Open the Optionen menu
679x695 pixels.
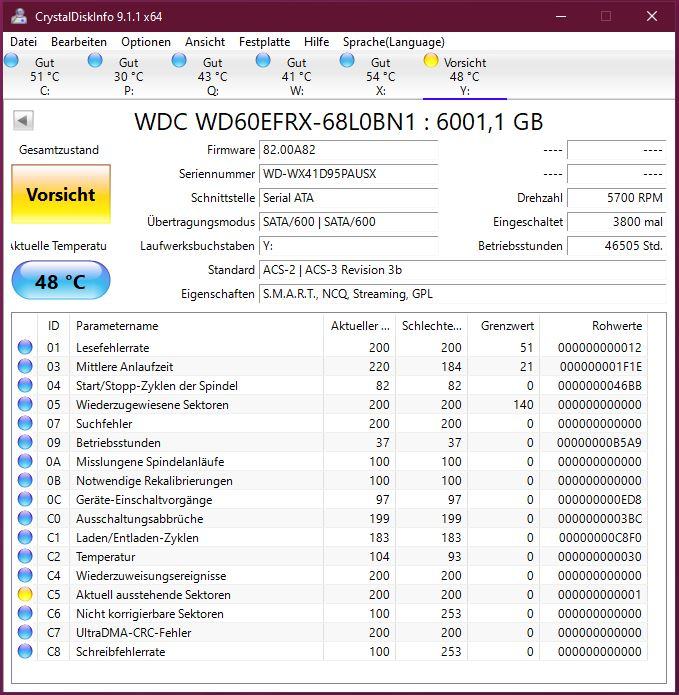(146, 42)
